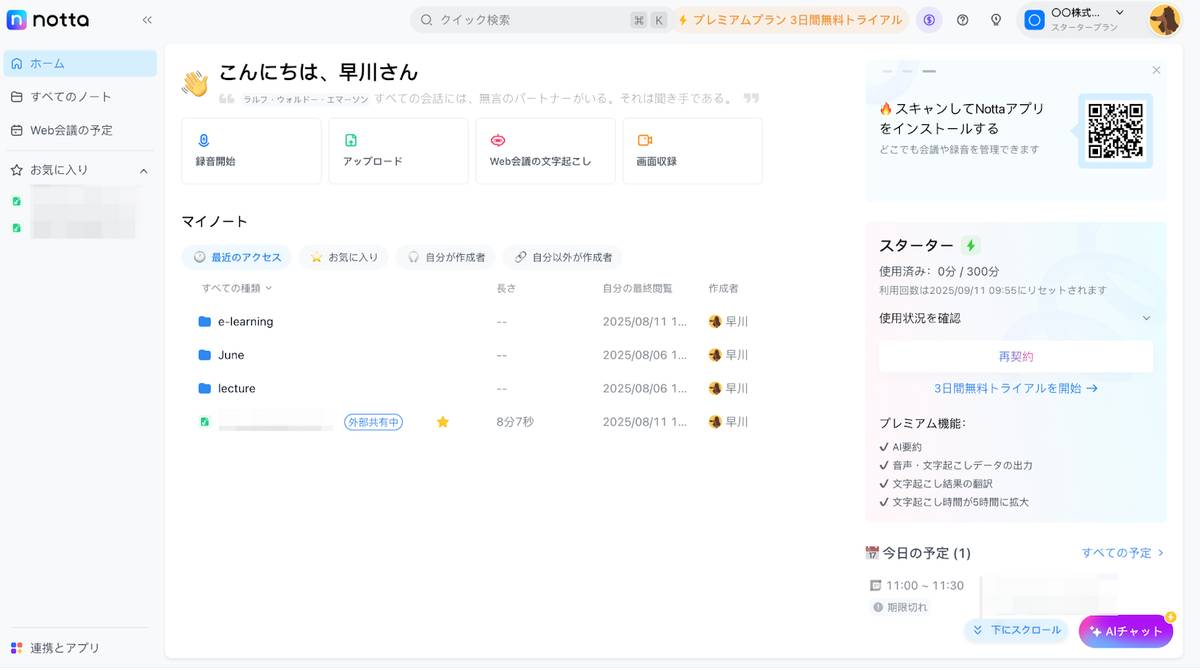Select the お気に入り filter tab
The width and height of the screenshot is (1200, 668).
point(345,257)
